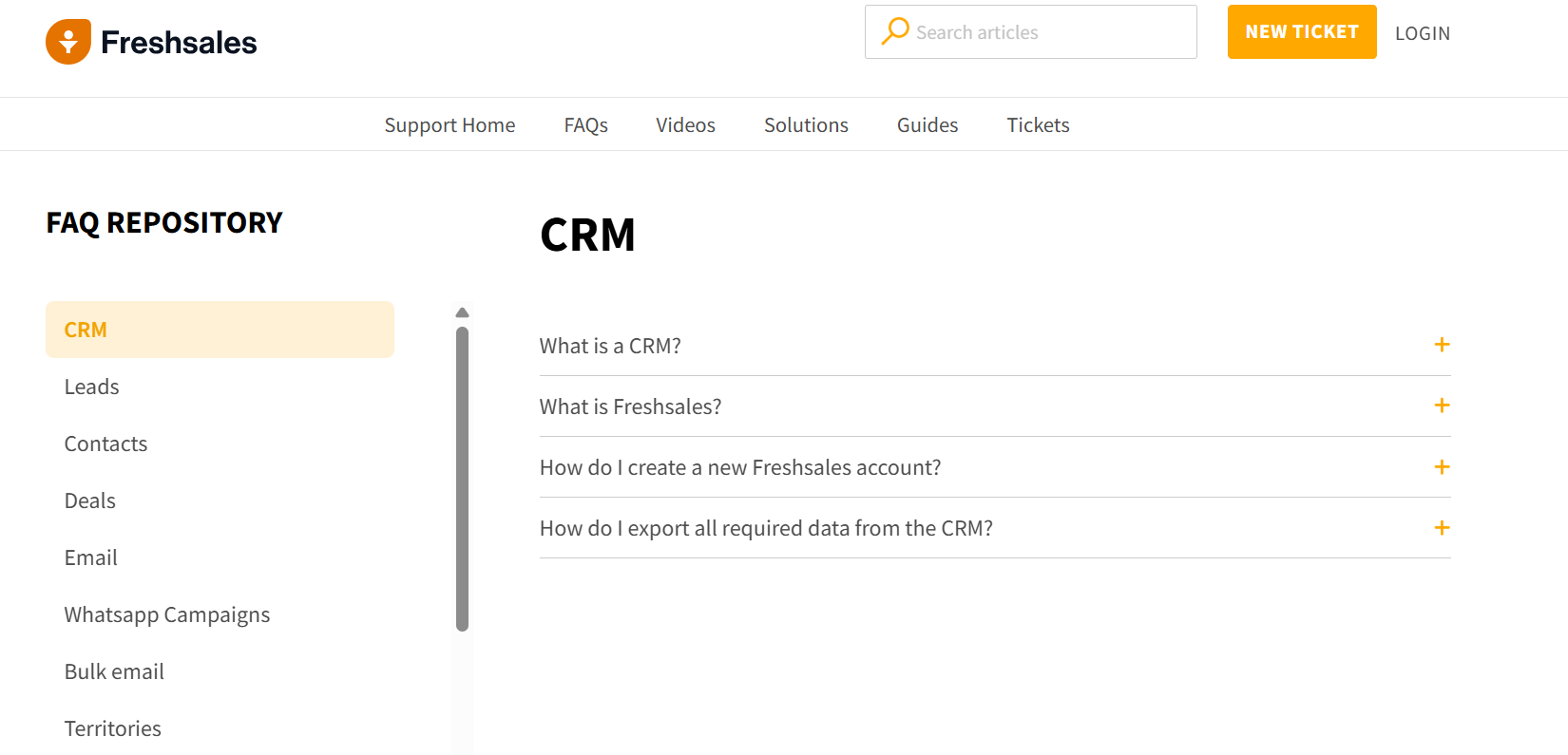Click 'How do I create a new Freshsales account?'
Image resolution: width=1568 pixels, height=755 pixels.
[x=740, y=467]
